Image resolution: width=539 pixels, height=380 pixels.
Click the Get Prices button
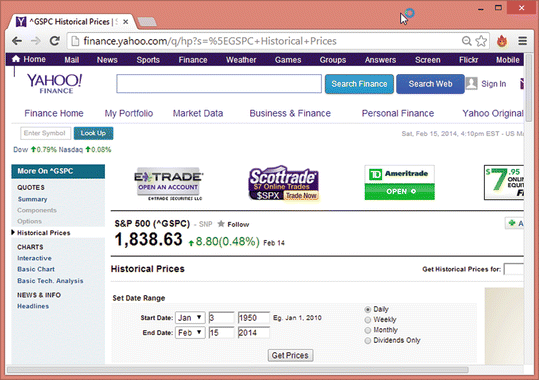pos(290,355)
